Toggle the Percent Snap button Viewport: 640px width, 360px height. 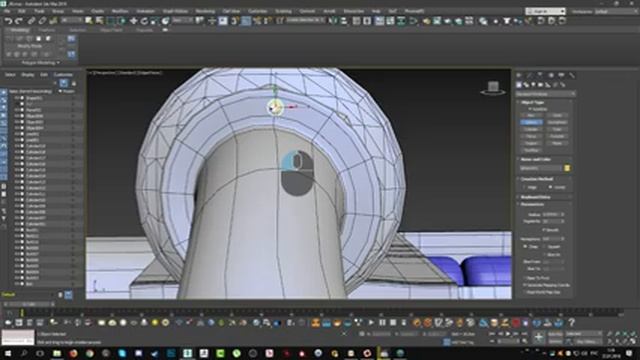tap(257, 21)
